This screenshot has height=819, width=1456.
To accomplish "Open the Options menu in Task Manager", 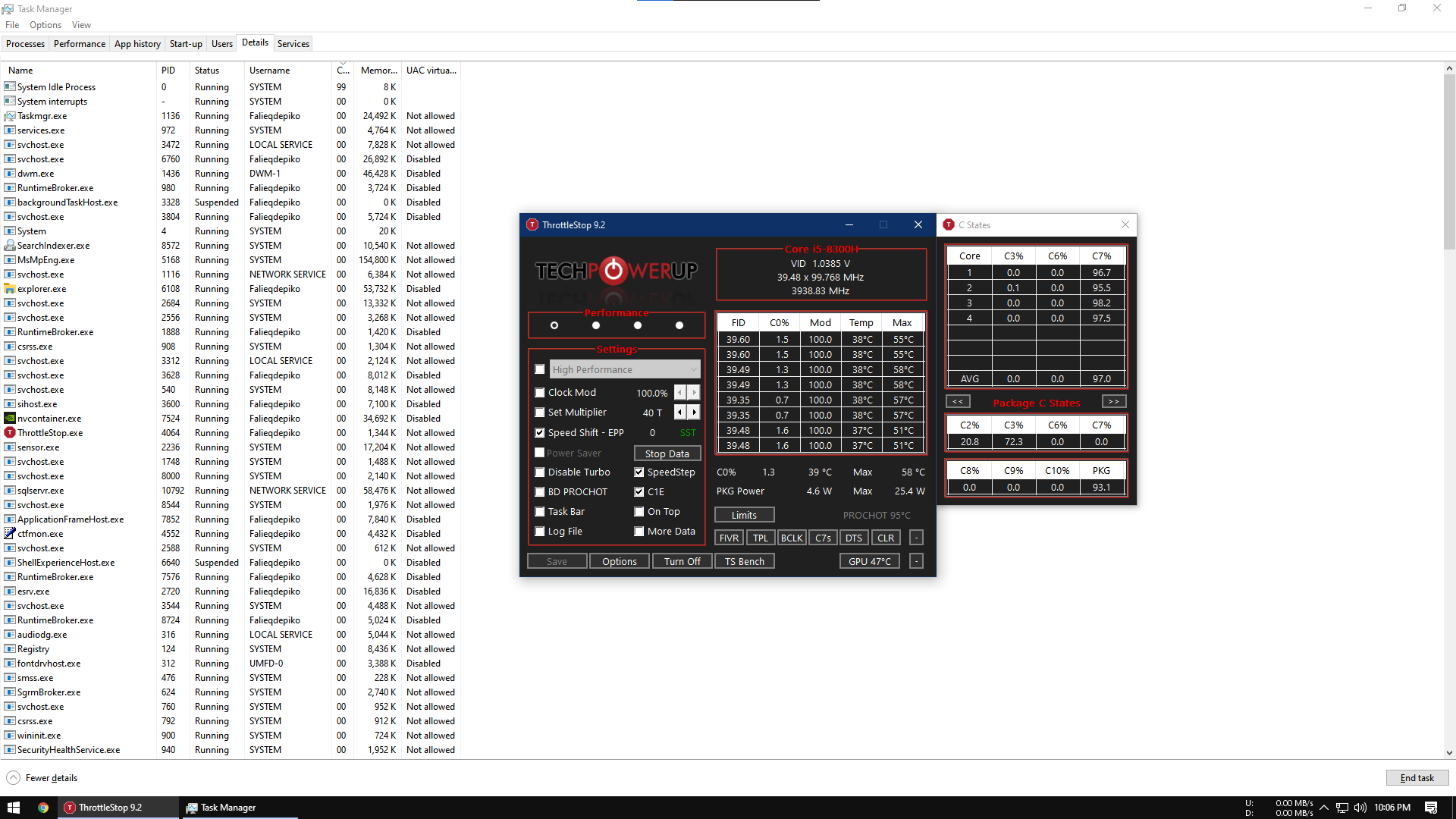I will click(x=45, y=25).
